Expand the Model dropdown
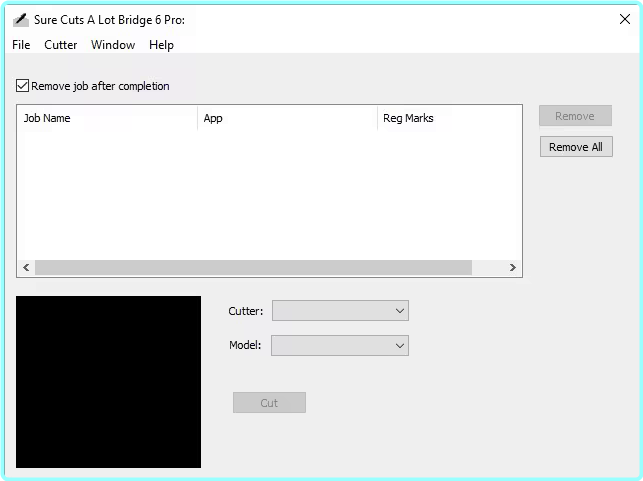 click(x=340, y=346)
